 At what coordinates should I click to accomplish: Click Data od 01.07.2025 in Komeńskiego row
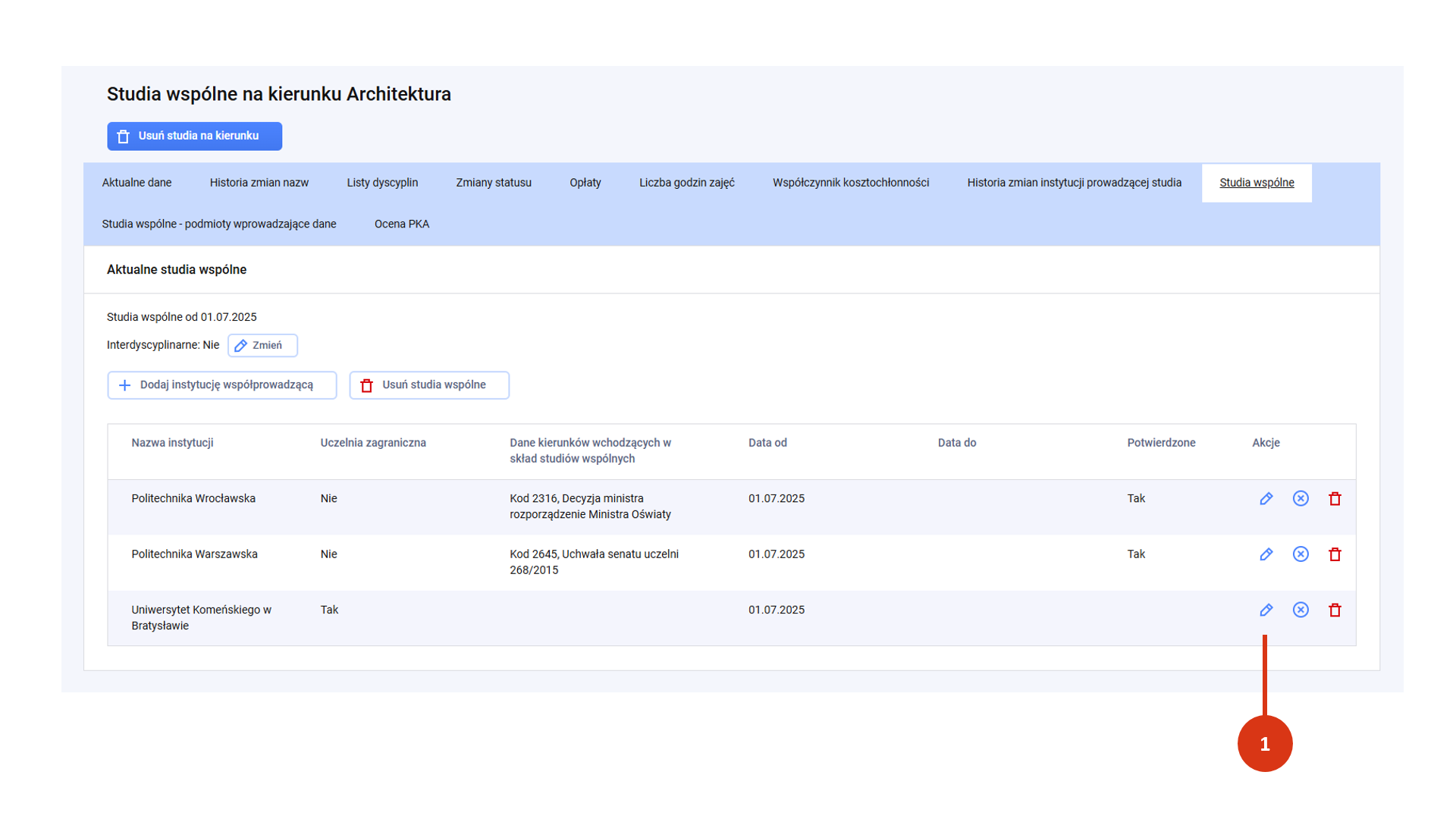[777, 610]
